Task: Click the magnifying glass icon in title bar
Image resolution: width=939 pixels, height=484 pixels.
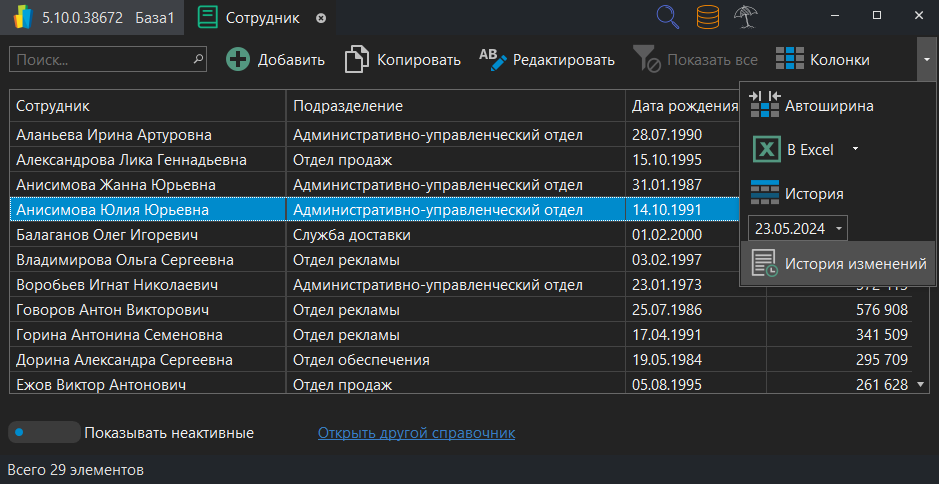Action: pos(668,17)
